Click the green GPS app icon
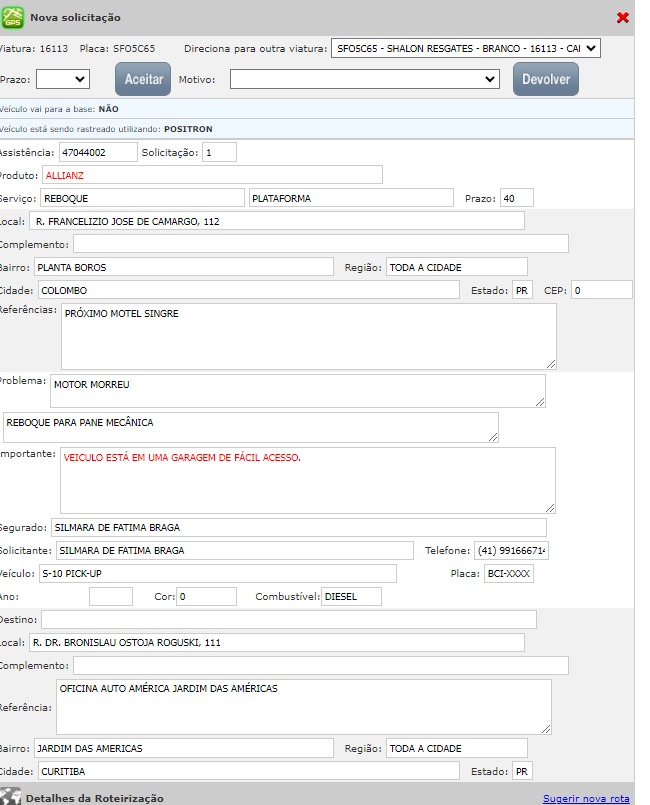Screen dimensions: 650x805 [13, 17]
